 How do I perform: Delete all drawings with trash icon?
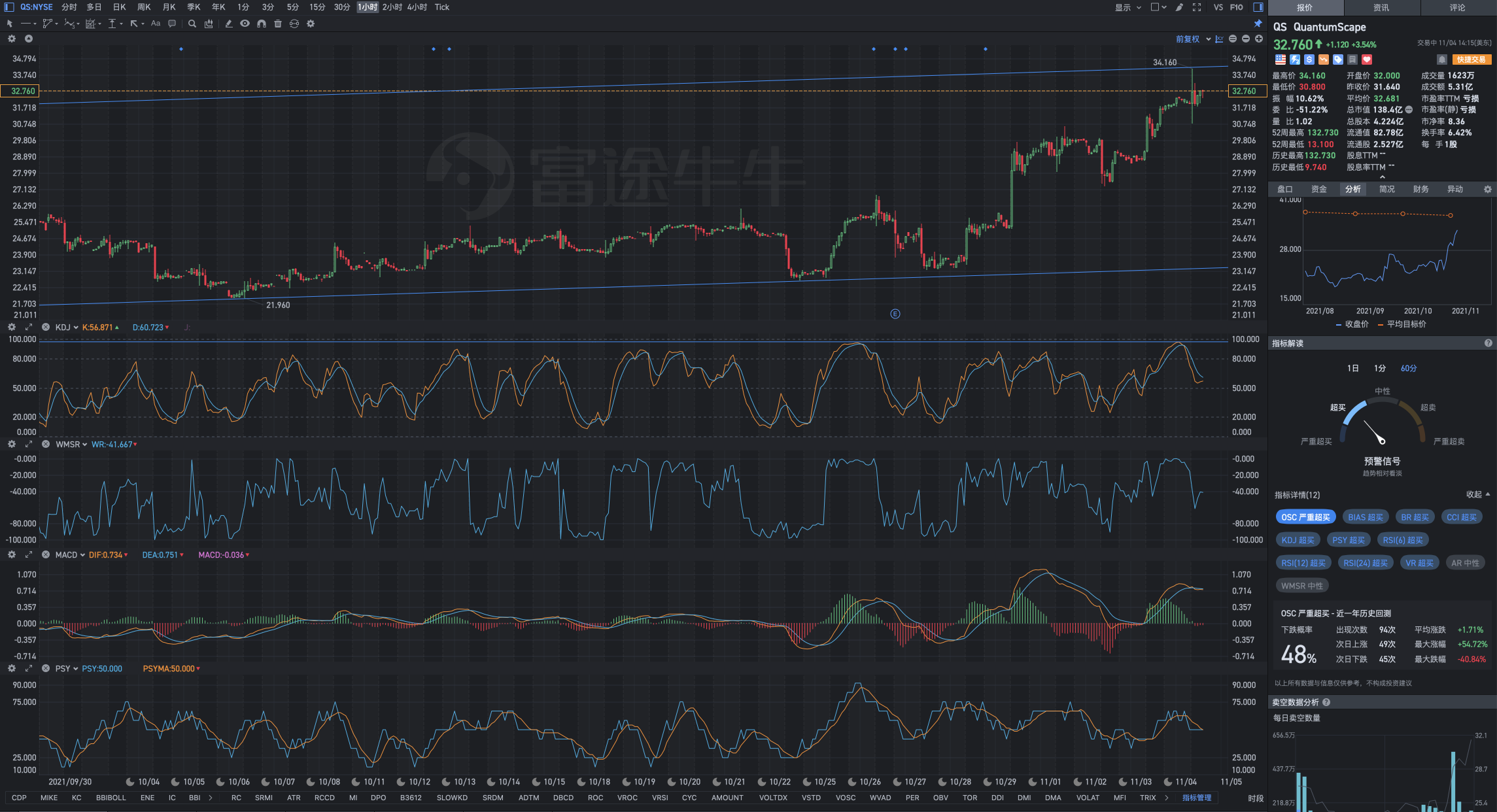coord(278,24)
